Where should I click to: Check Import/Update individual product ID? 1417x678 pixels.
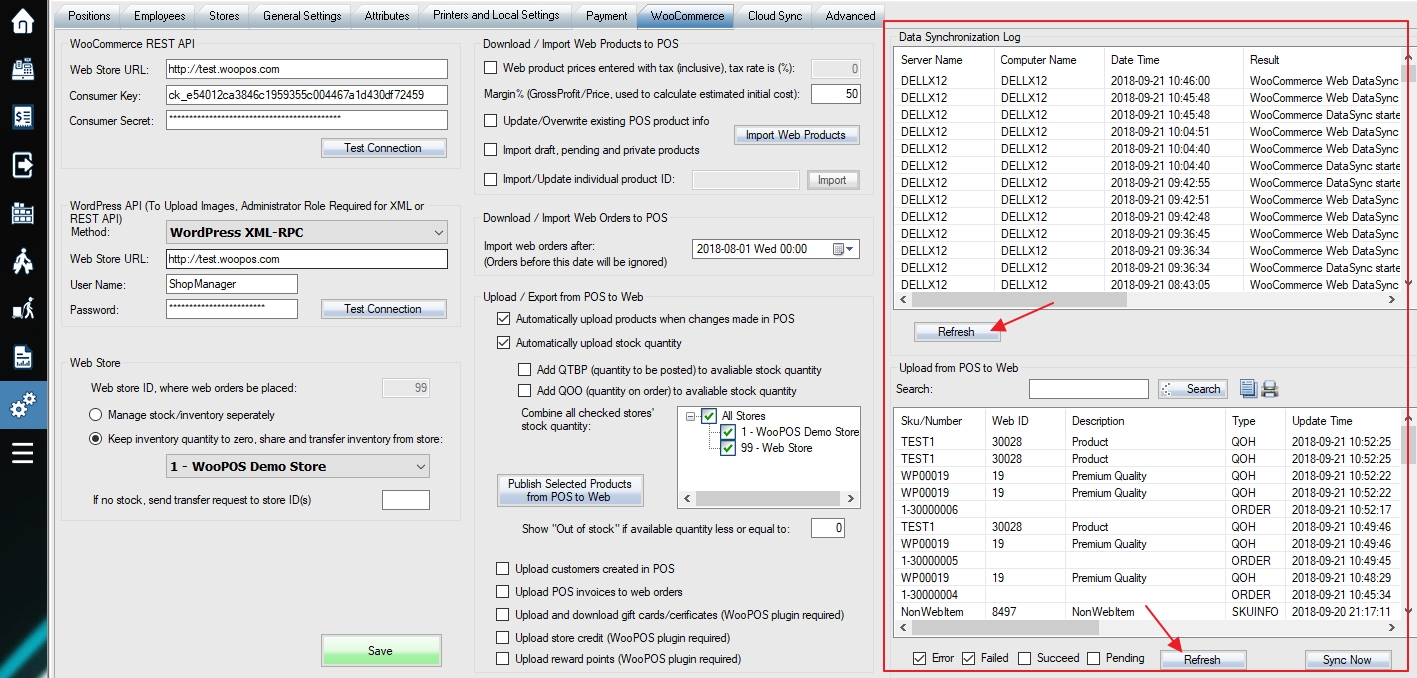tap(490, 179)
